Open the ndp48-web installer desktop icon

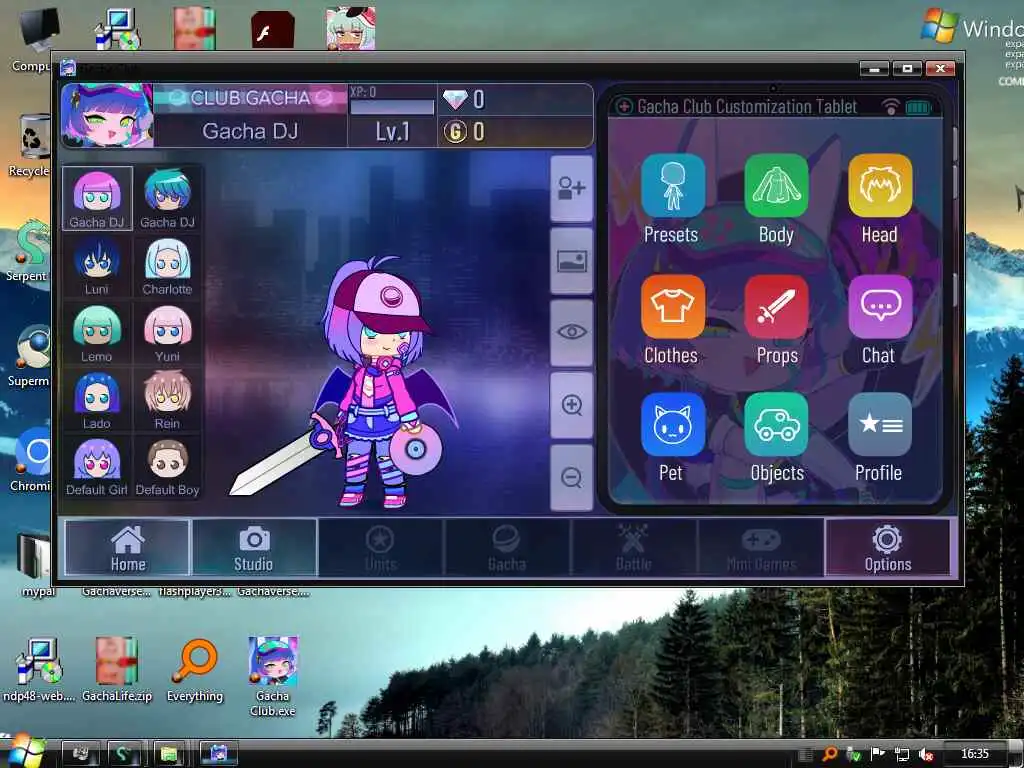pos(39,670)
